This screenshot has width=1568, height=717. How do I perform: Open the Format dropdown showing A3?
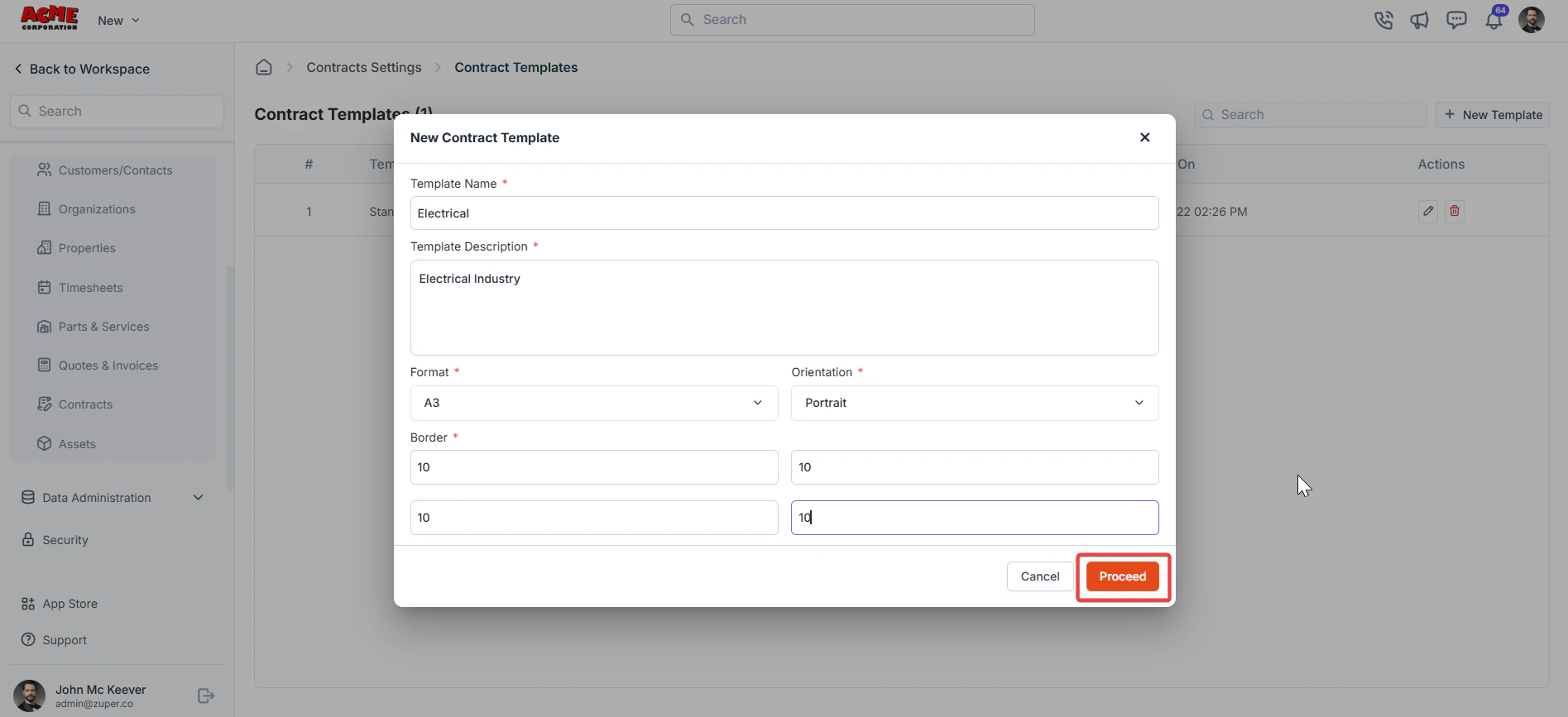click(594, 403)
